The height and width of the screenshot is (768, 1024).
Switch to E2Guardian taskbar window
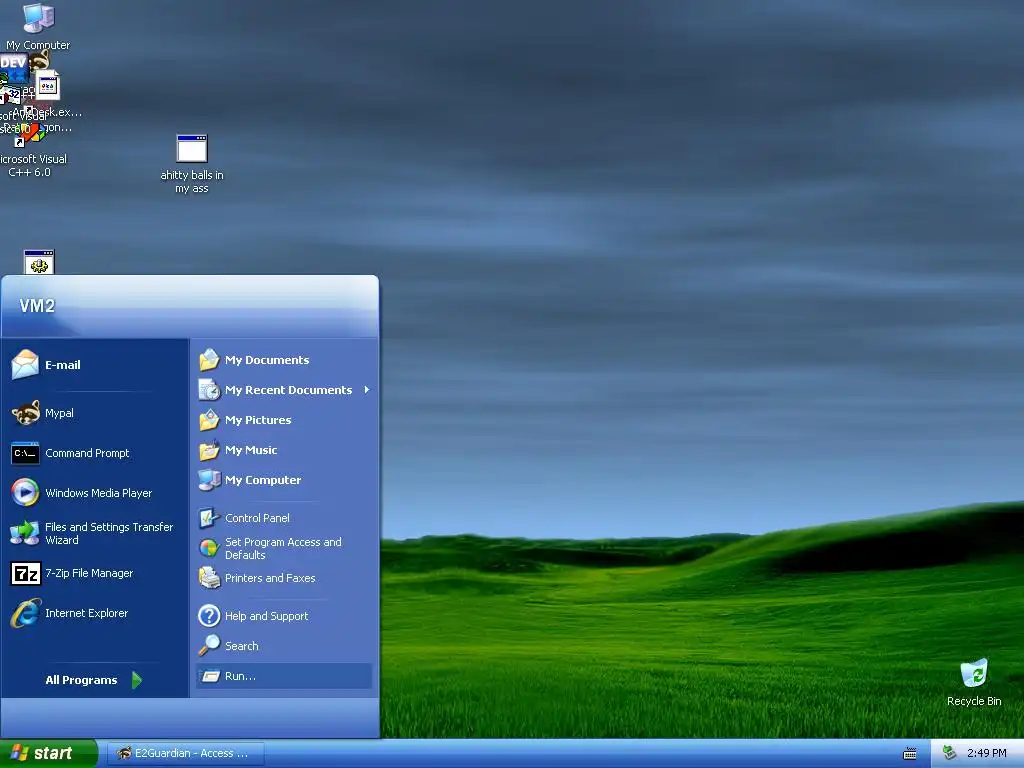[184, 753]
